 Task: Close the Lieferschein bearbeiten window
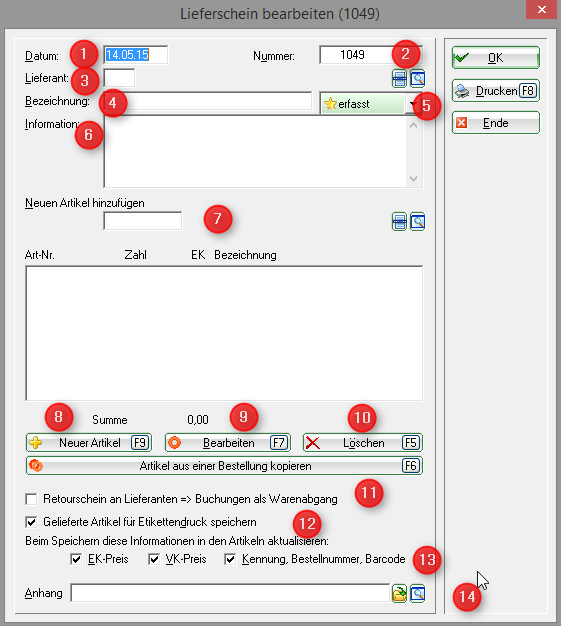click(541, 10)
